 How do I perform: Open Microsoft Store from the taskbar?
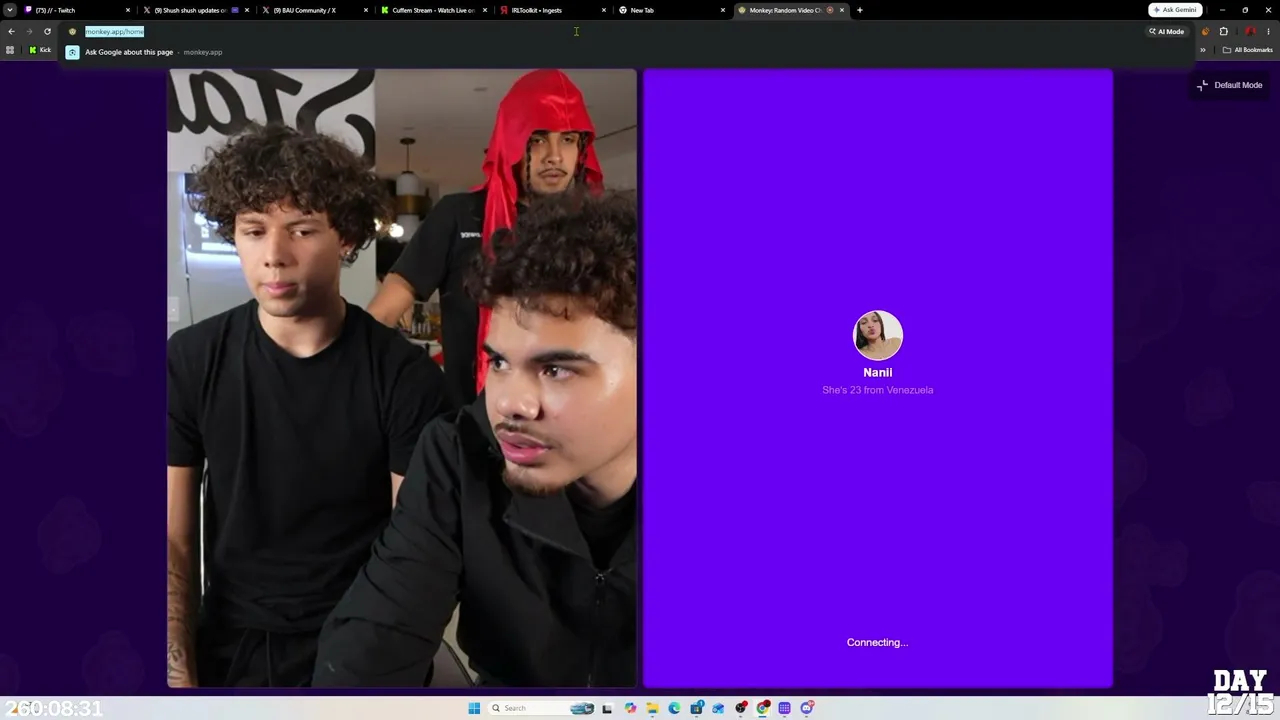[697, 708]
